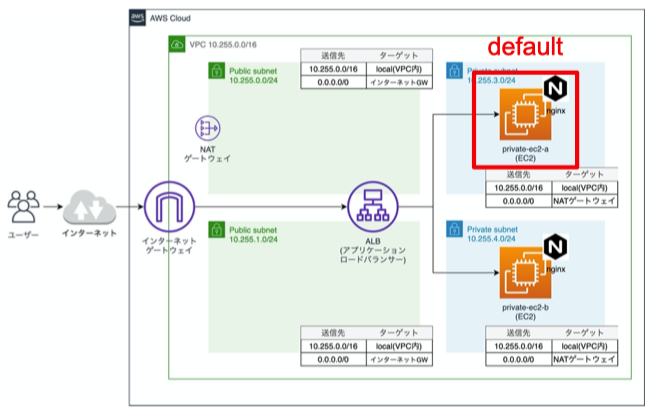The height and width of the screenshot is (416, 652).
Task: Click 0.0.0.0/0 cell in table under private-ec2-a
Action: pos(519,201)
